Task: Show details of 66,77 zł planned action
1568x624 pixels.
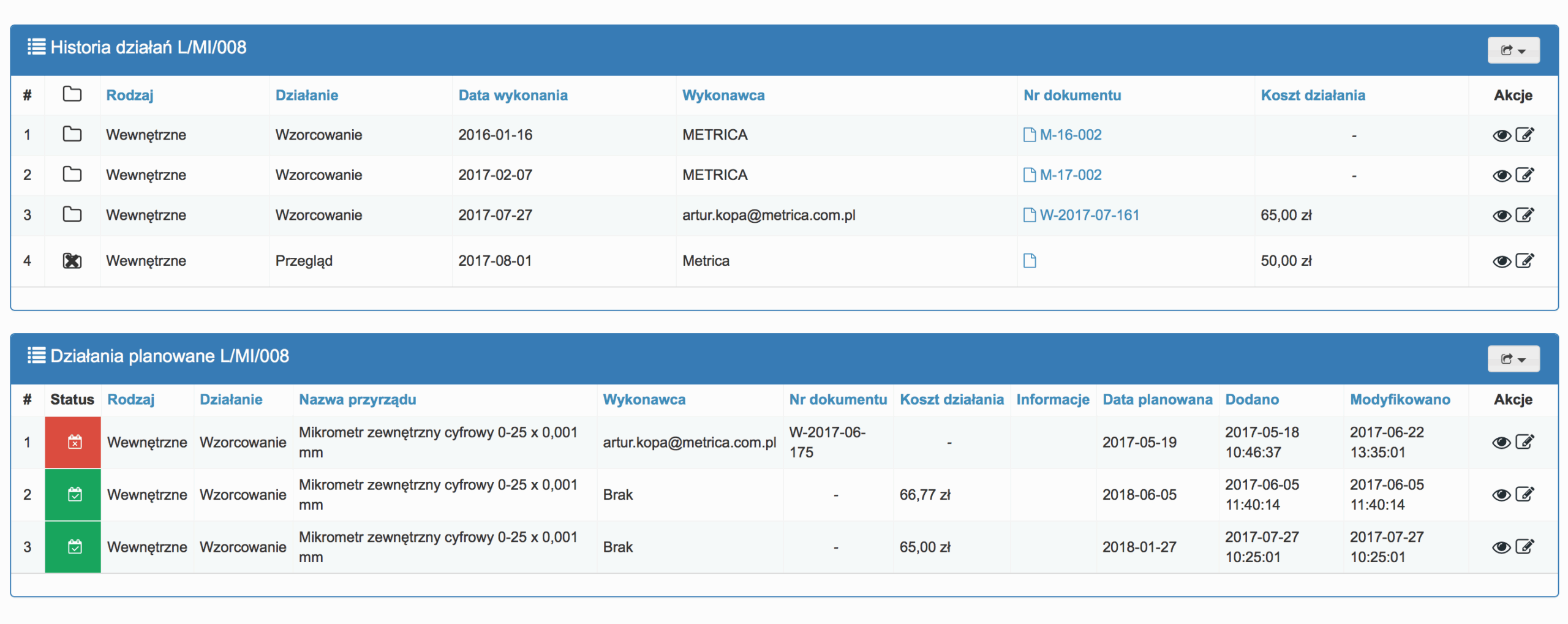Action: [x=1501, y=495]
